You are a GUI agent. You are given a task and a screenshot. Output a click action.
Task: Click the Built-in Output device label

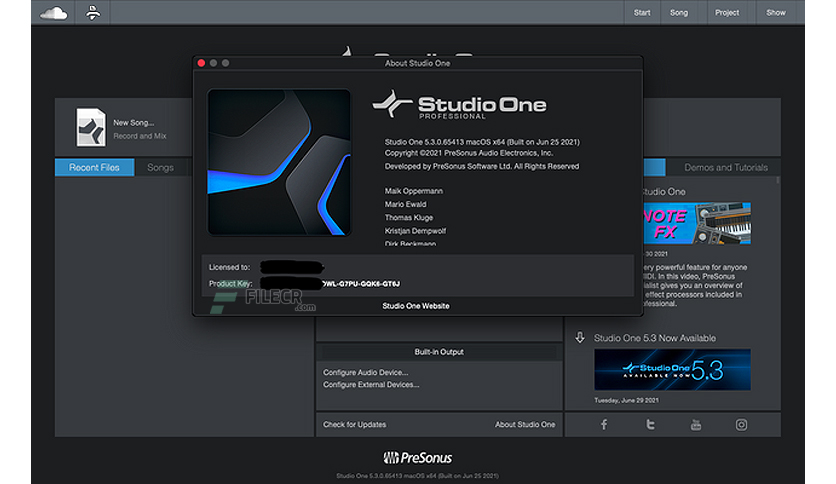coord(439,352)
